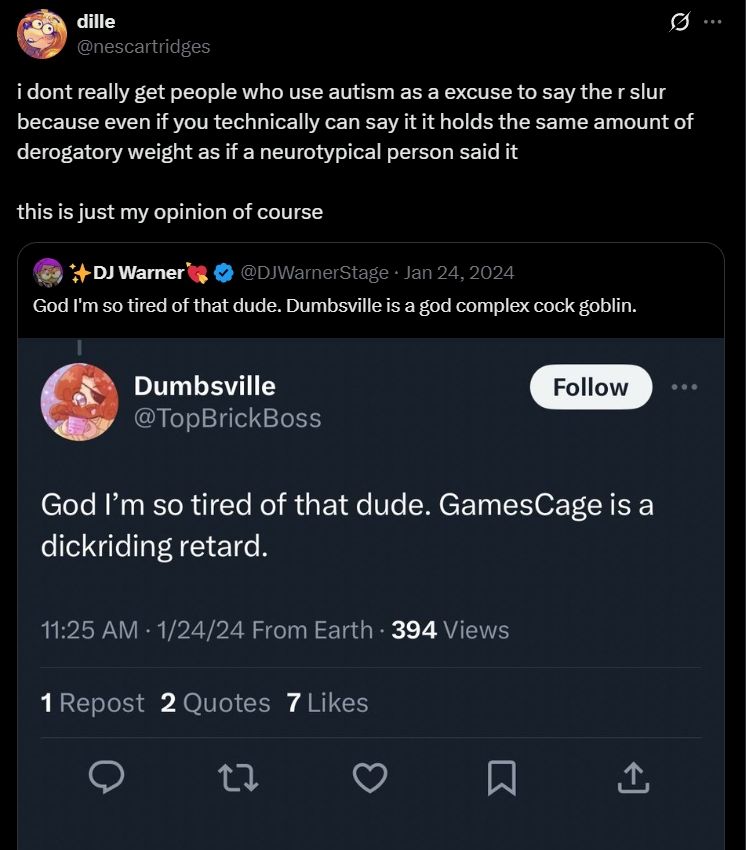Click DJ Warner's blue verified badge
This screenshot has width=746, height=850.
tap(225, 272)
